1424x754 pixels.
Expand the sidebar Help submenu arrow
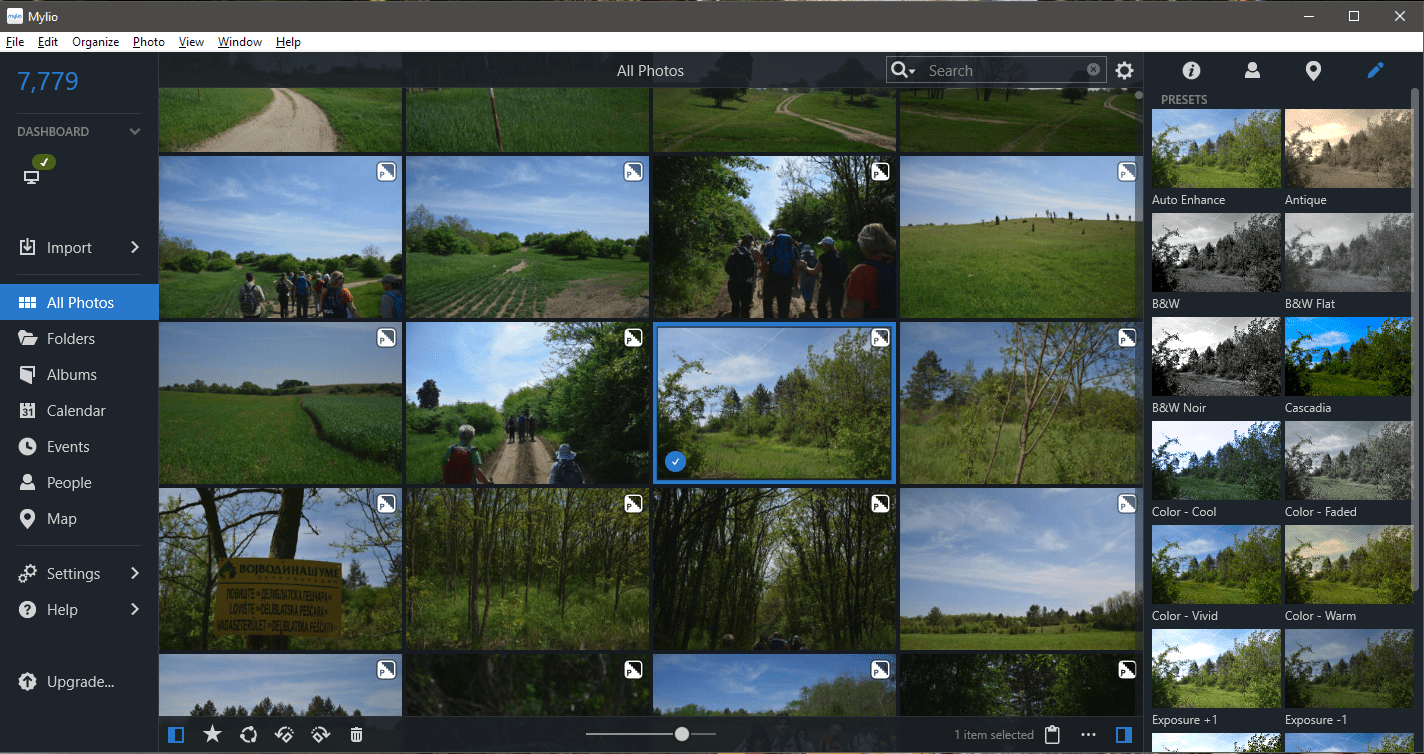135,609
